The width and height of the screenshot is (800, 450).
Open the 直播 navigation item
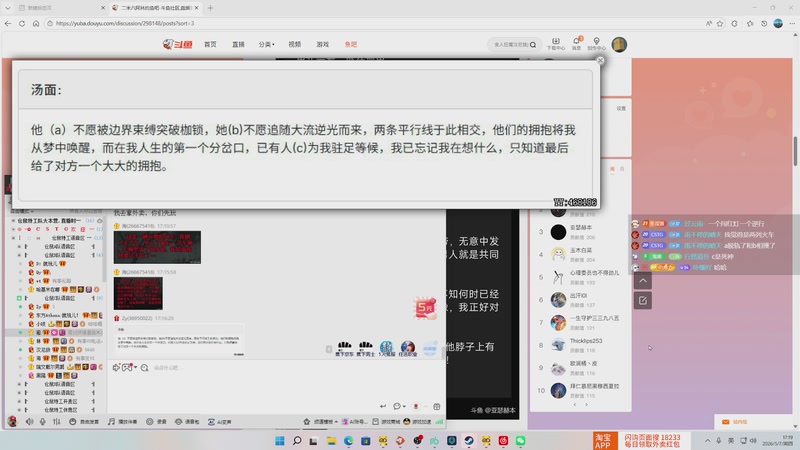[238, 44]
